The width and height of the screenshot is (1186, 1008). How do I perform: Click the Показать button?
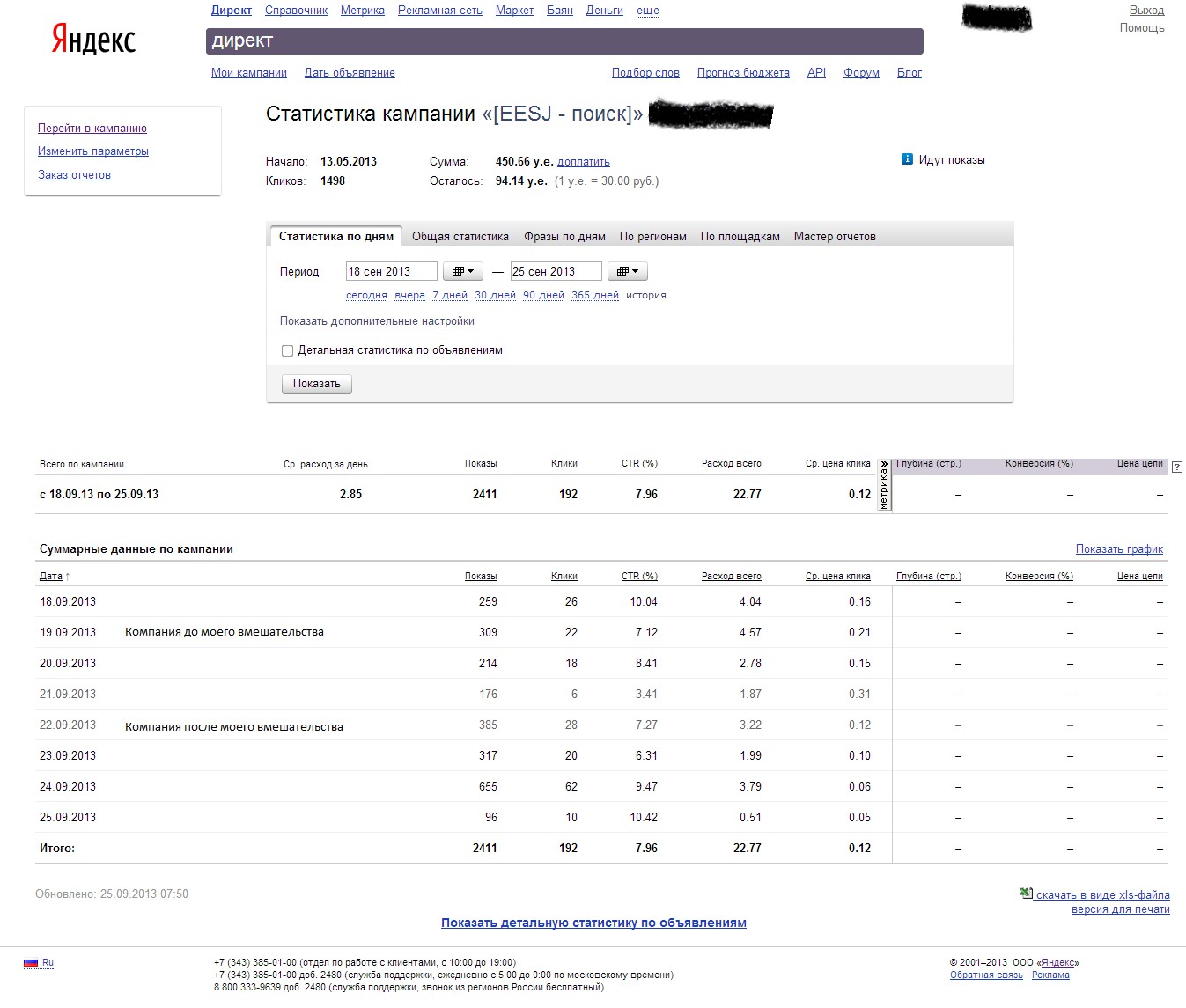pos(317,384)
